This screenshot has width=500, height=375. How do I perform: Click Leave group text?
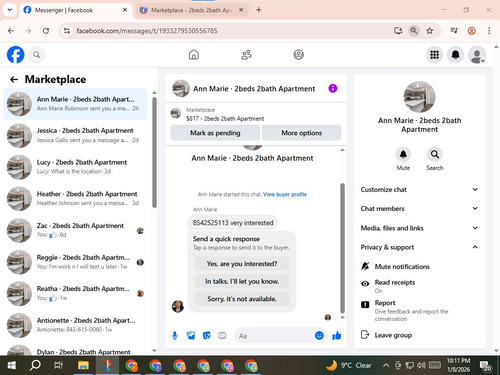click(393, 335)
